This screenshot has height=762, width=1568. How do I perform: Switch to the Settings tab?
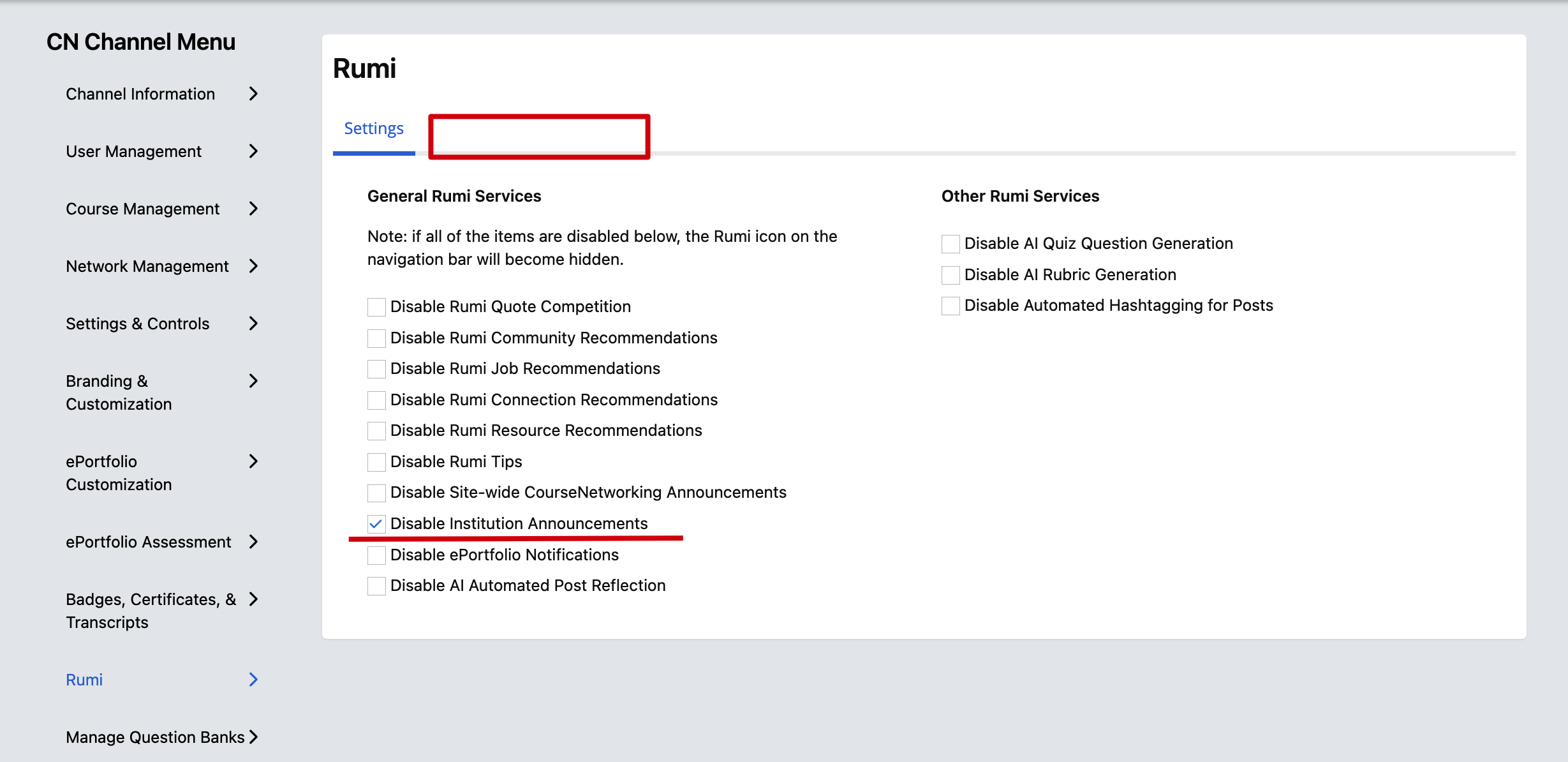click(374, 128)
